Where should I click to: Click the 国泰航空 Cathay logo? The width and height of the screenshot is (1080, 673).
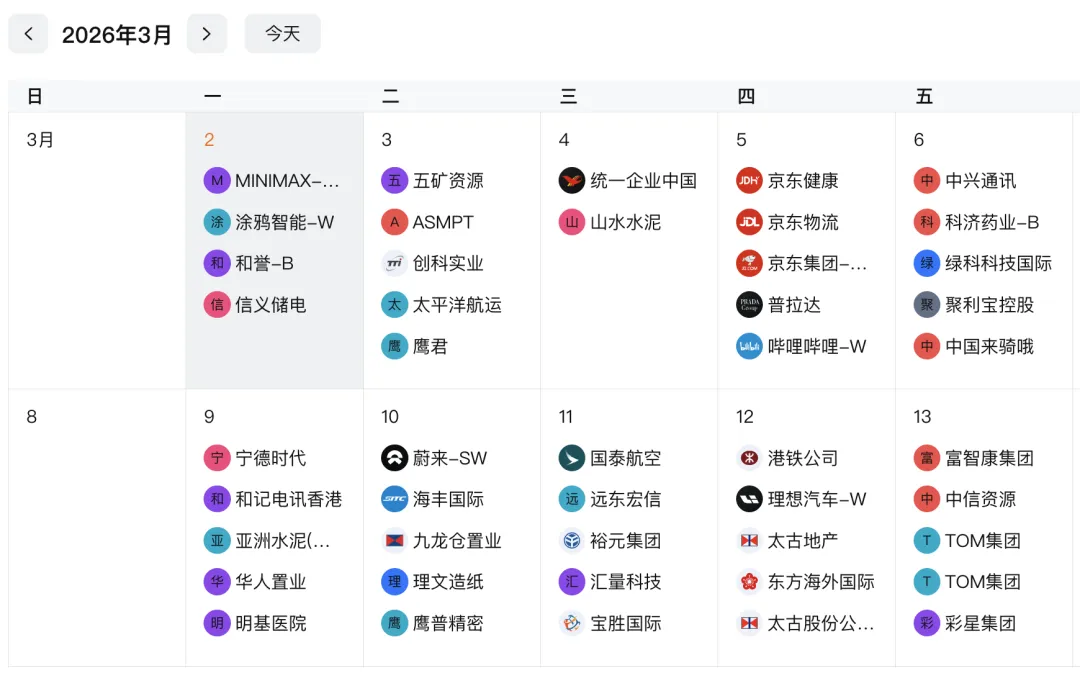(x=572, y=458)
